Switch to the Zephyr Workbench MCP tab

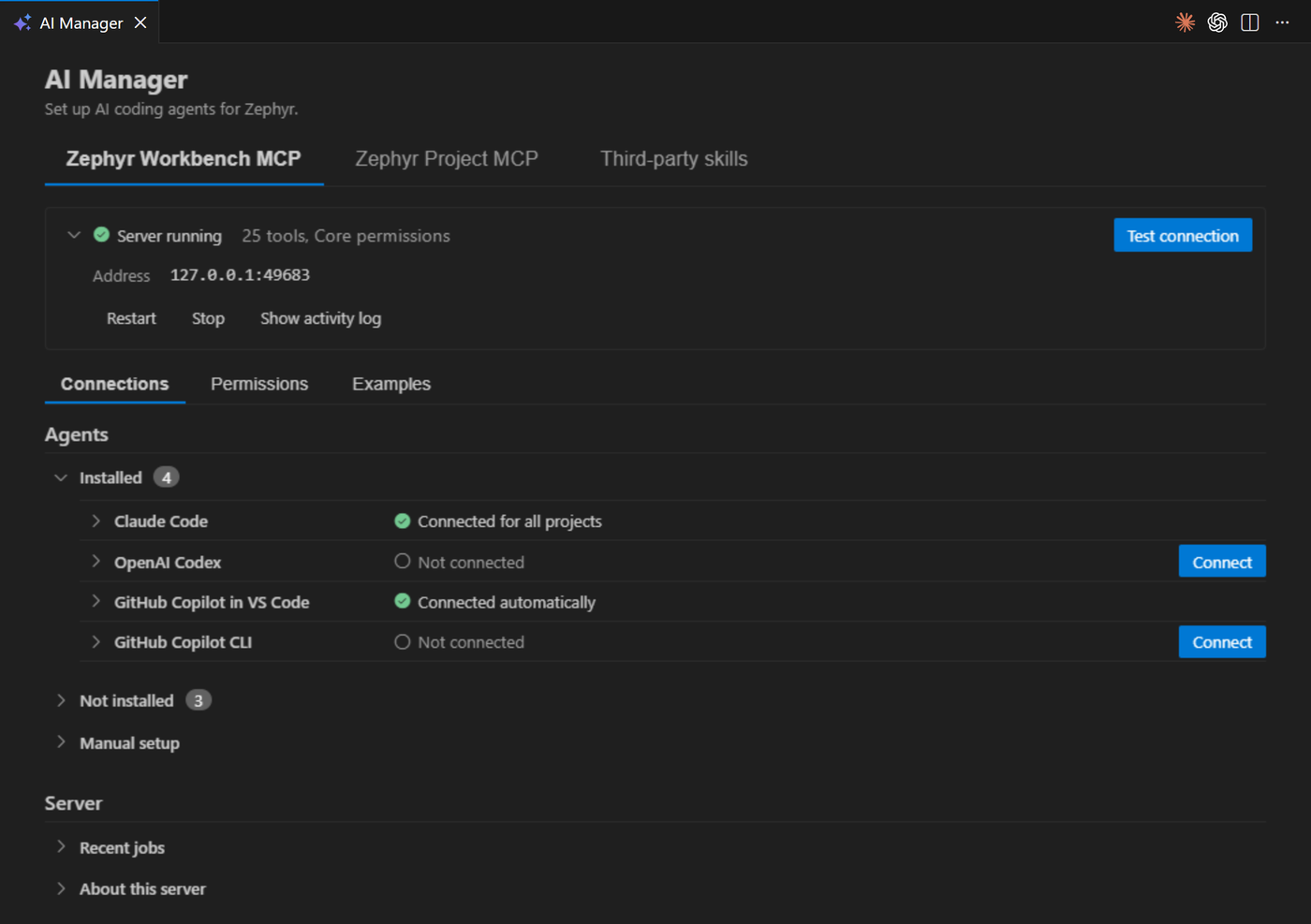coord(184,159)
